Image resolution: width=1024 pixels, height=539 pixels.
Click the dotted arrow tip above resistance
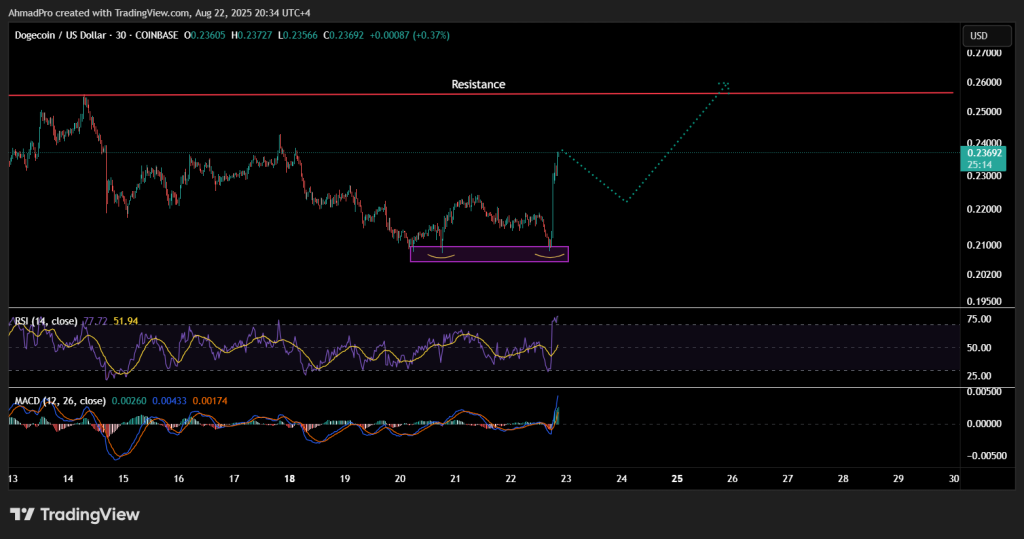[x=725, y=85]
